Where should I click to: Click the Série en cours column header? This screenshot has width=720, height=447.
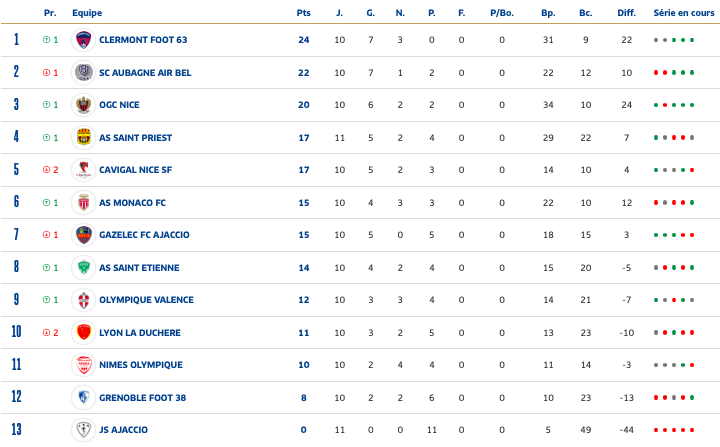677,13
